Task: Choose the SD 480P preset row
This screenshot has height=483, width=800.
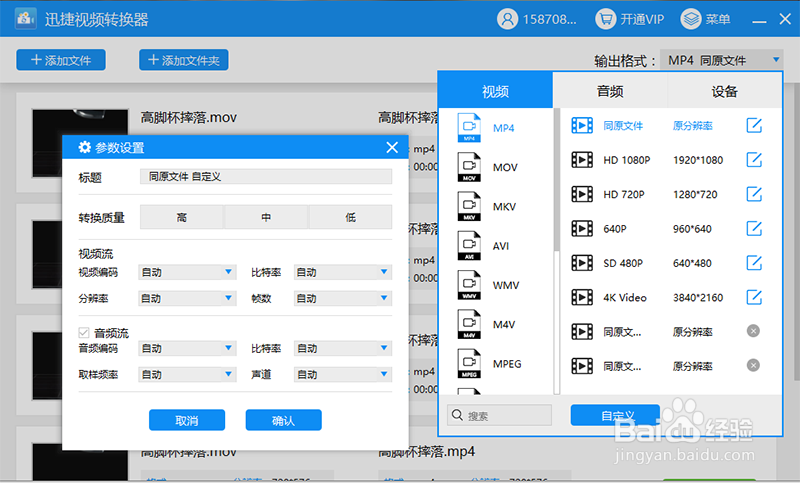Action: tap(670, 263)
